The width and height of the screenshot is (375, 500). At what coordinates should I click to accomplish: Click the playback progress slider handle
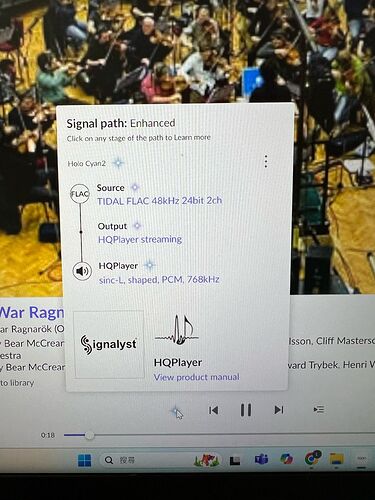[89, 435]
